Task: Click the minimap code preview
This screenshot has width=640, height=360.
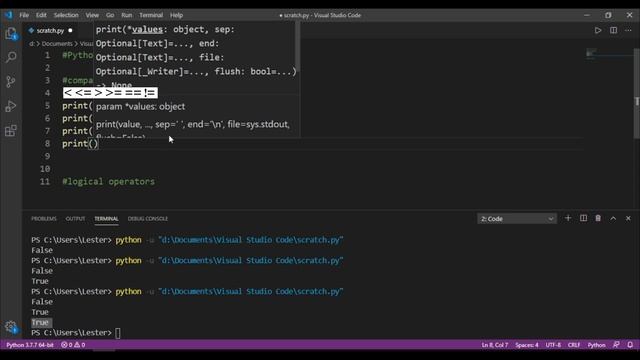Action: tap(591, 53)
